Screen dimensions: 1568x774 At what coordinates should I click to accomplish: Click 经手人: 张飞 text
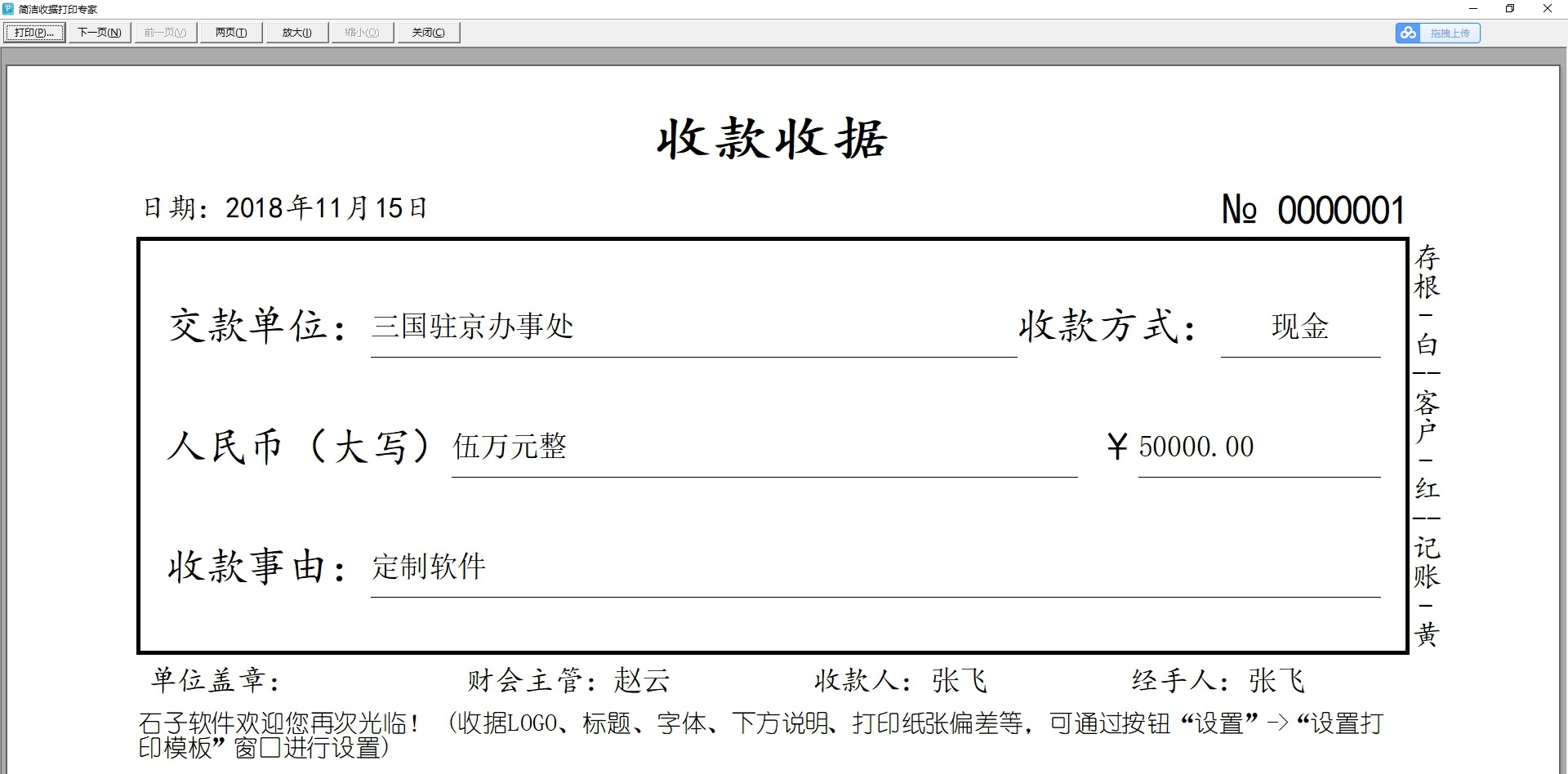click(1218, 680)
